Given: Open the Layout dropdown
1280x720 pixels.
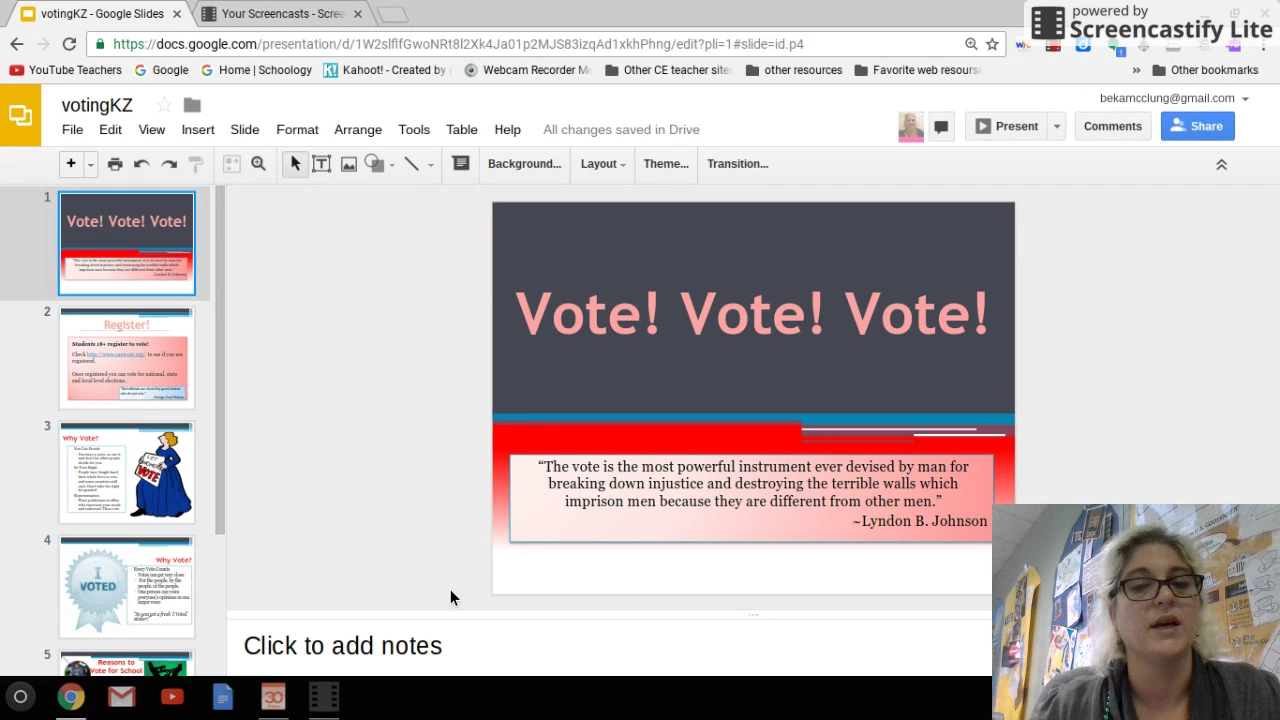Looking at the screenshot, I should [603, 164].
